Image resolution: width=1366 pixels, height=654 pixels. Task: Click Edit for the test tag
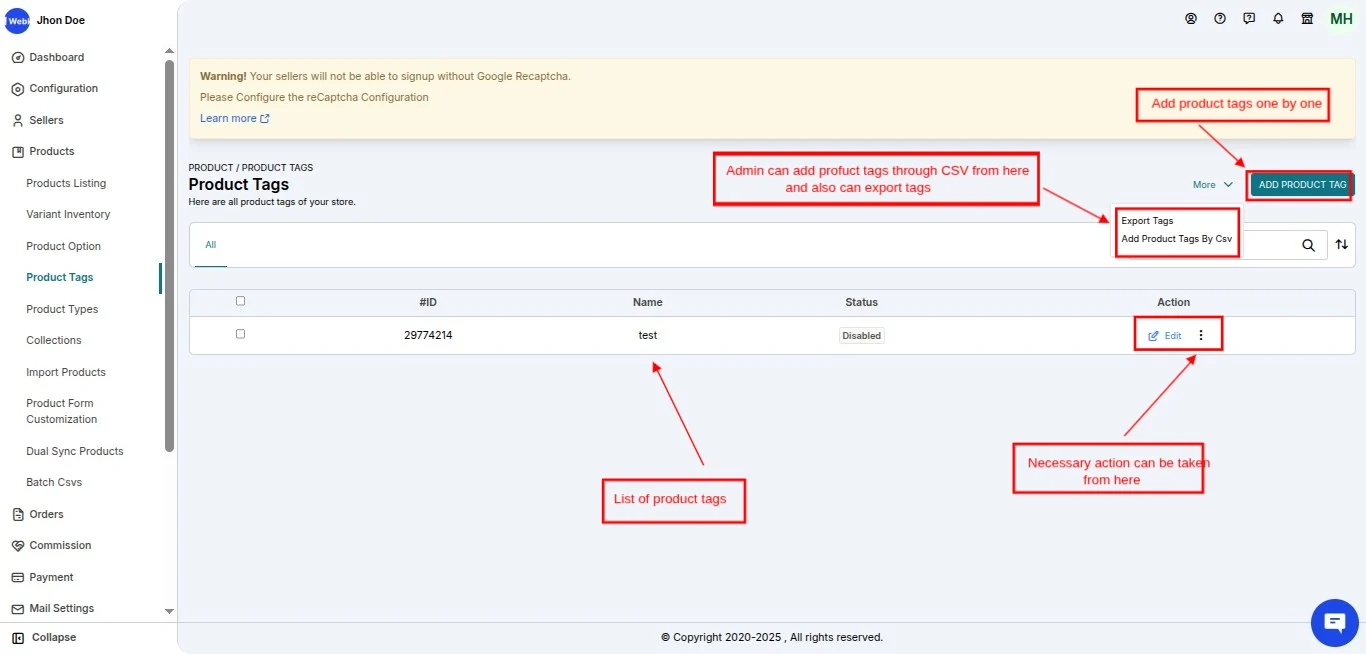point(1165,336)
